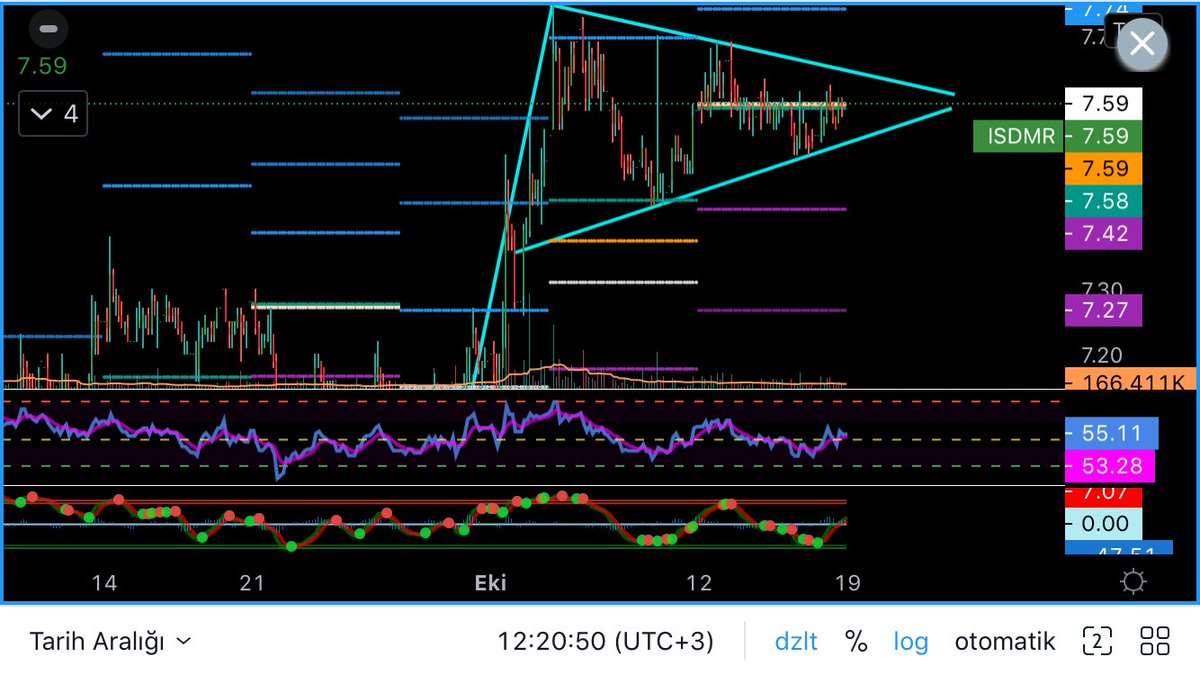Open the Tarih Aralığı date range dropdown

[110, 641]
